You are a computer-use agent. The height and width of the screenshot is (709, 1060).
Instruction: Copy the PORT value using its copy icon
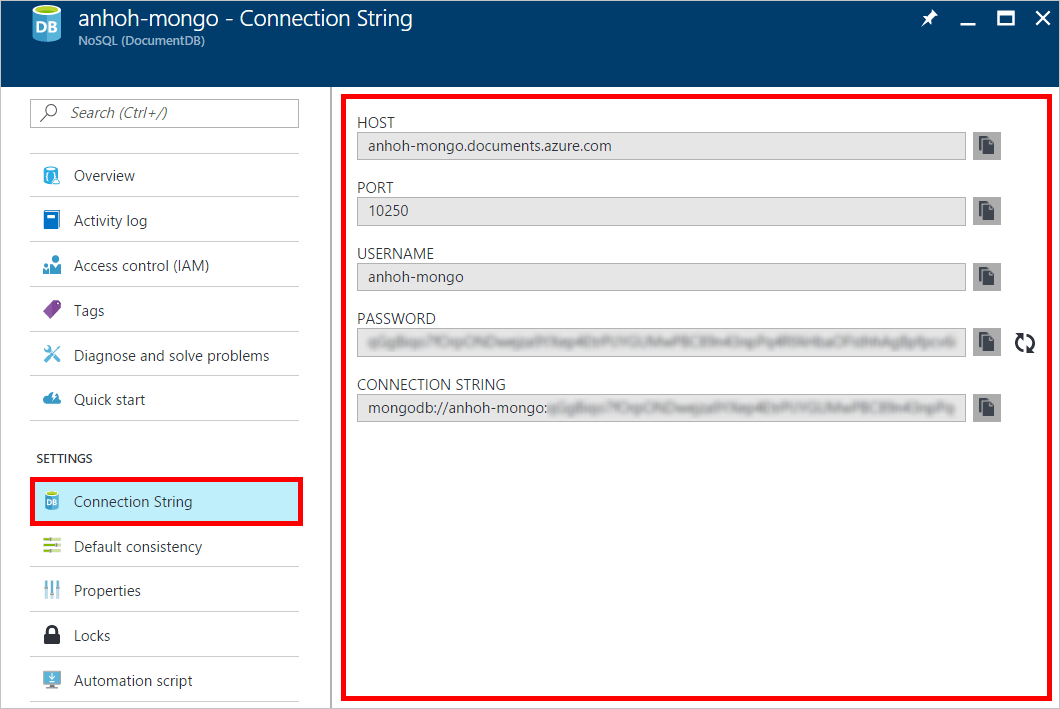(x=986, y=211)
